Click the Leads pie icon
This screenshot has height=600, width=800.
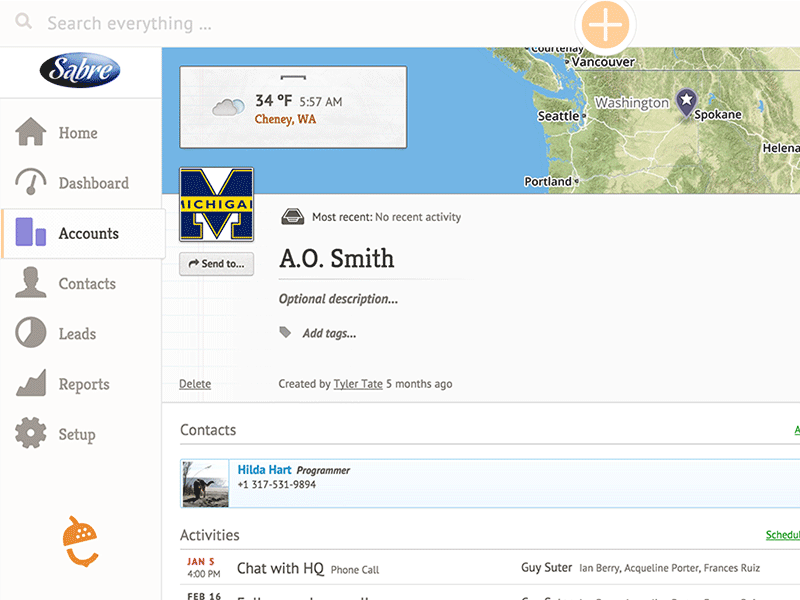pos(31,332)
